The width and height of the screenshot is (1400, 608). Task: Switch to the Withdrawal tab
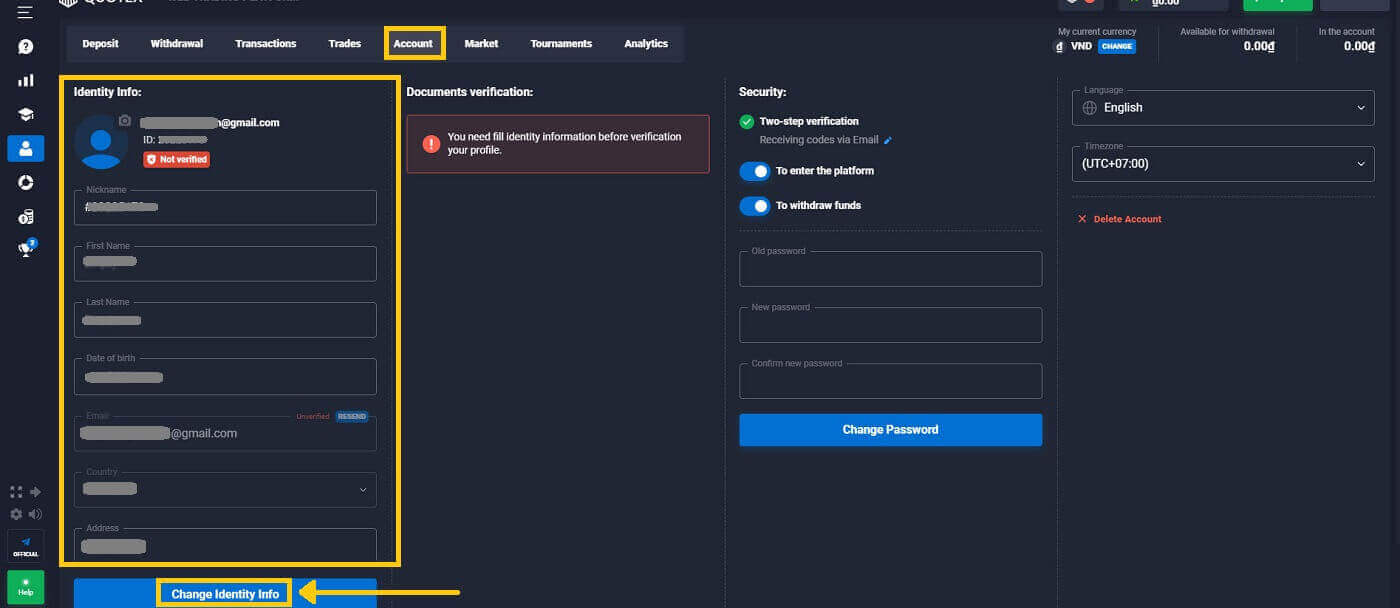(x=177, y=44)
